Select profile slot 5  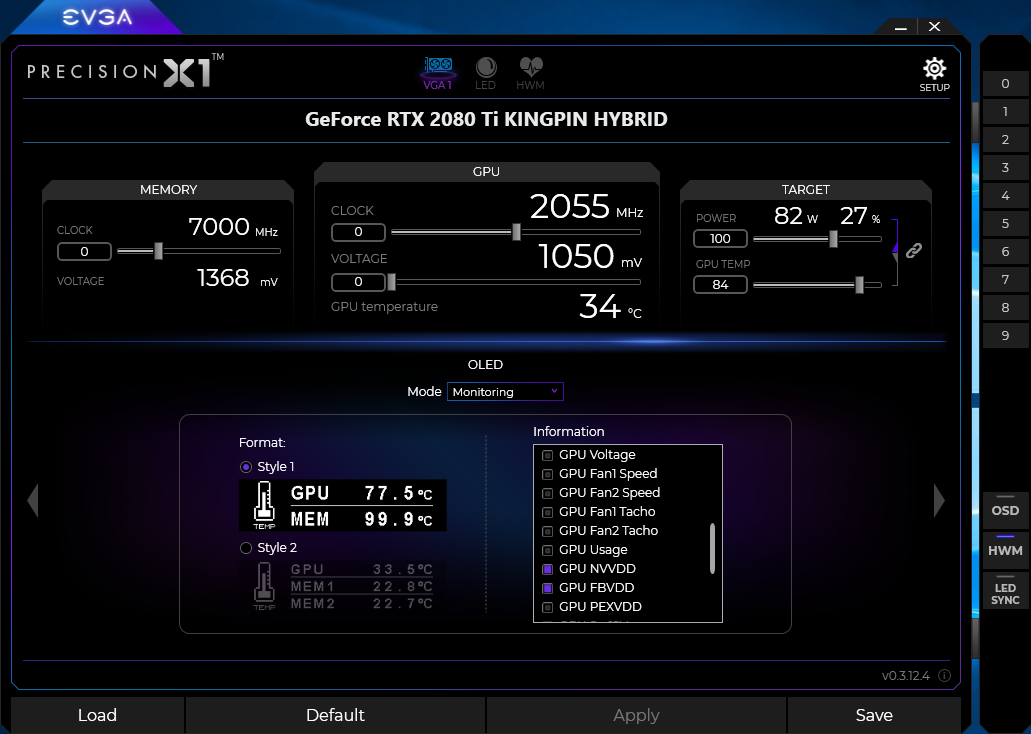[x=1005, y=224]
